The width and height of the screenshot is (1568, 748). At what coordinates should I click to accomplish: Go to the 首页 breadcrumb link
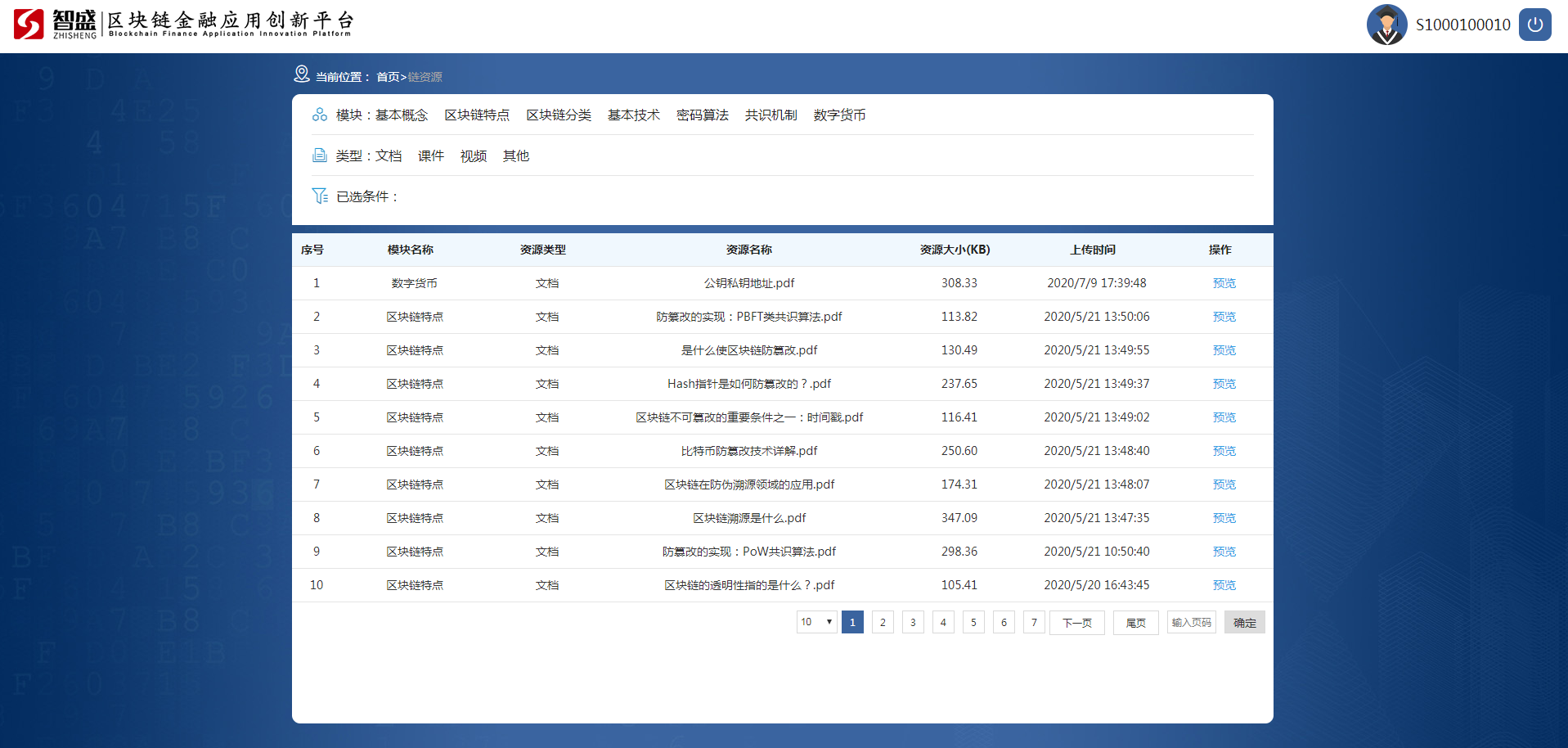tap(388, 77)
